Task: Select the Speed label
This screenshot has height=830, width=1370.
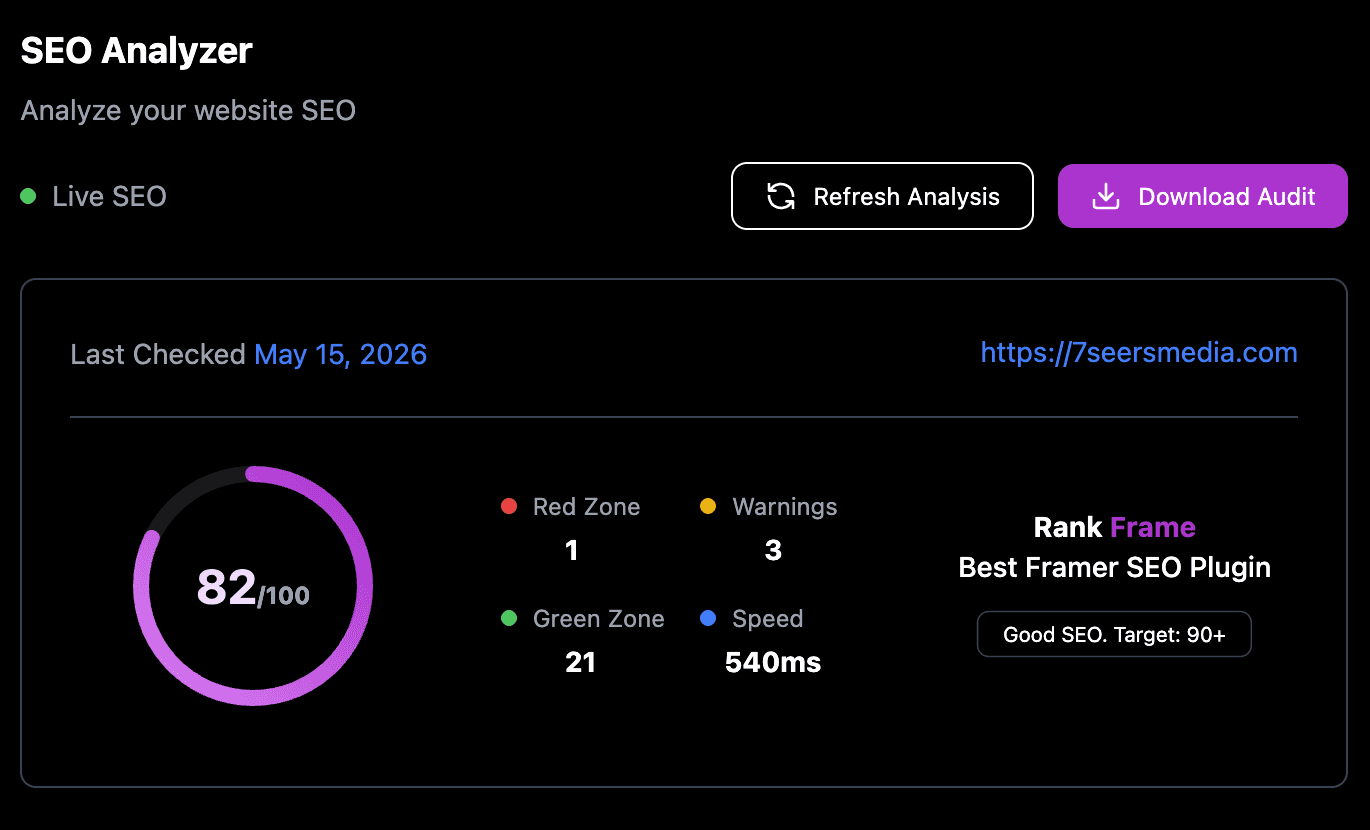Action: [767, 619]
